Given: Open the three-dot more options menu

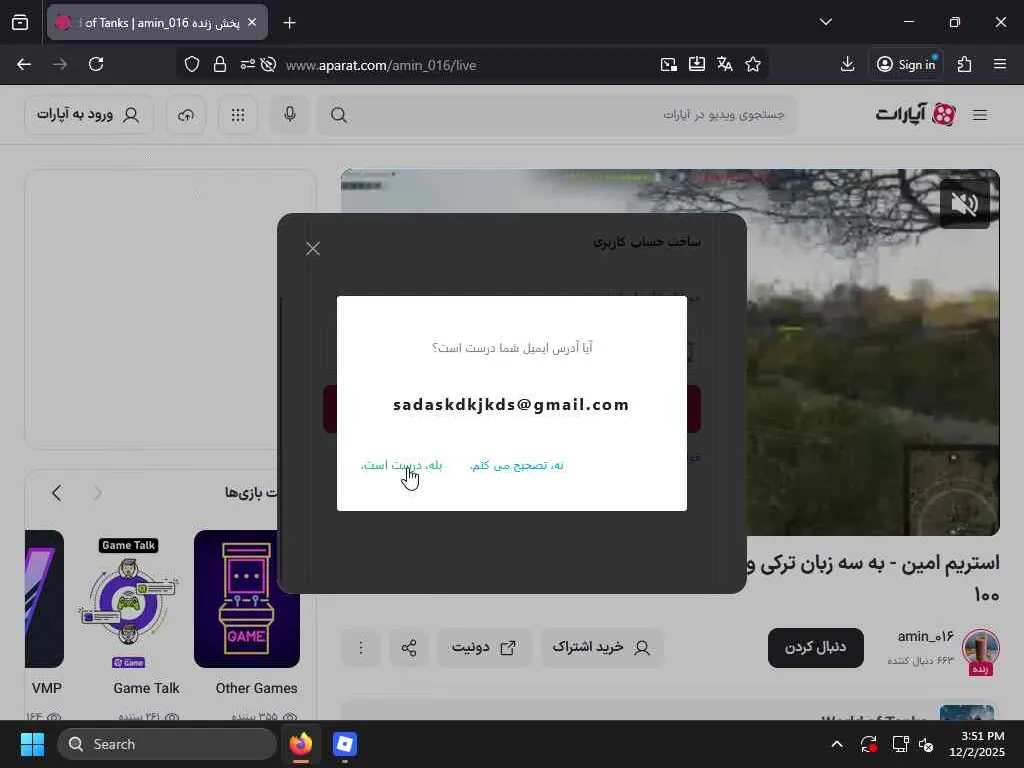Looking at the screenshot, I should [x=360, y=647].
